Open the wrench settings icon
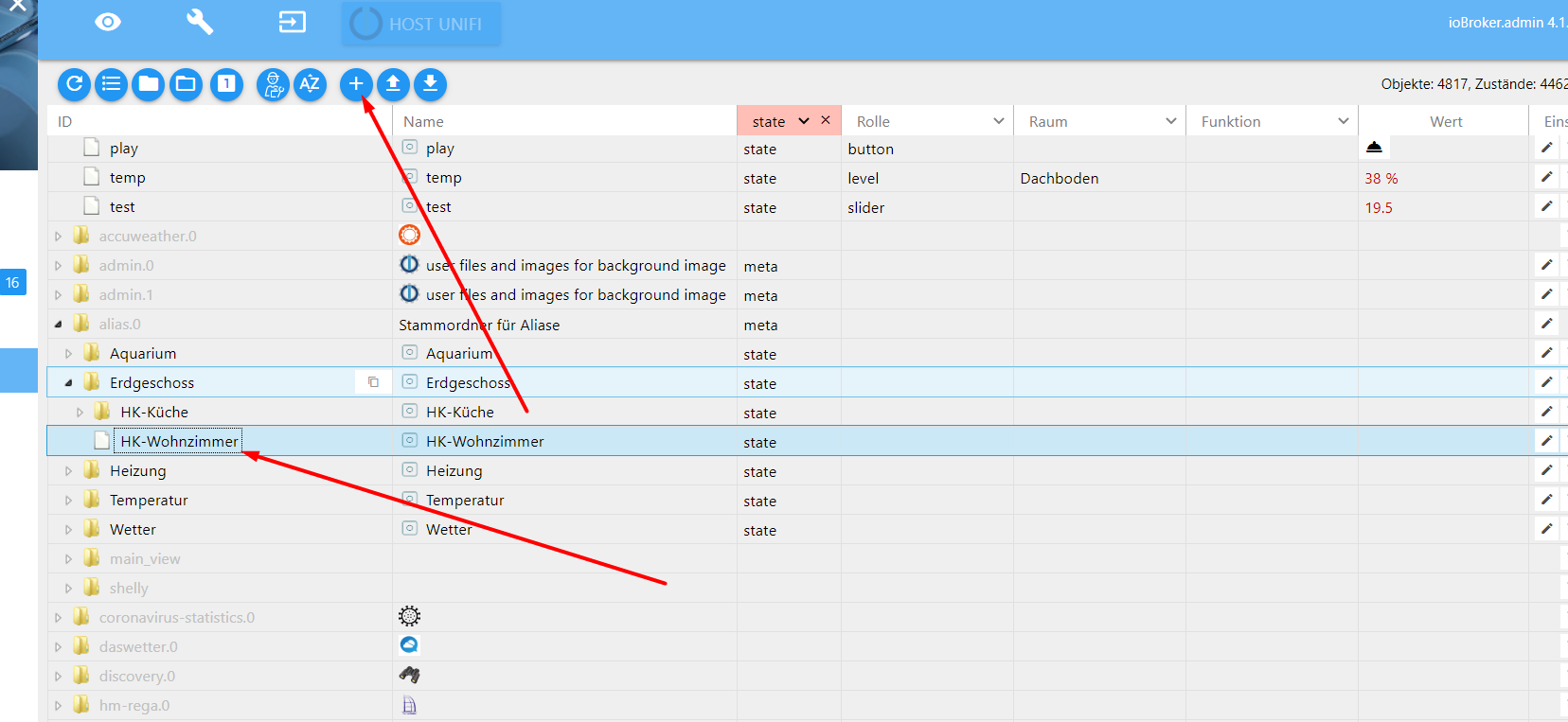 point(200,22)
